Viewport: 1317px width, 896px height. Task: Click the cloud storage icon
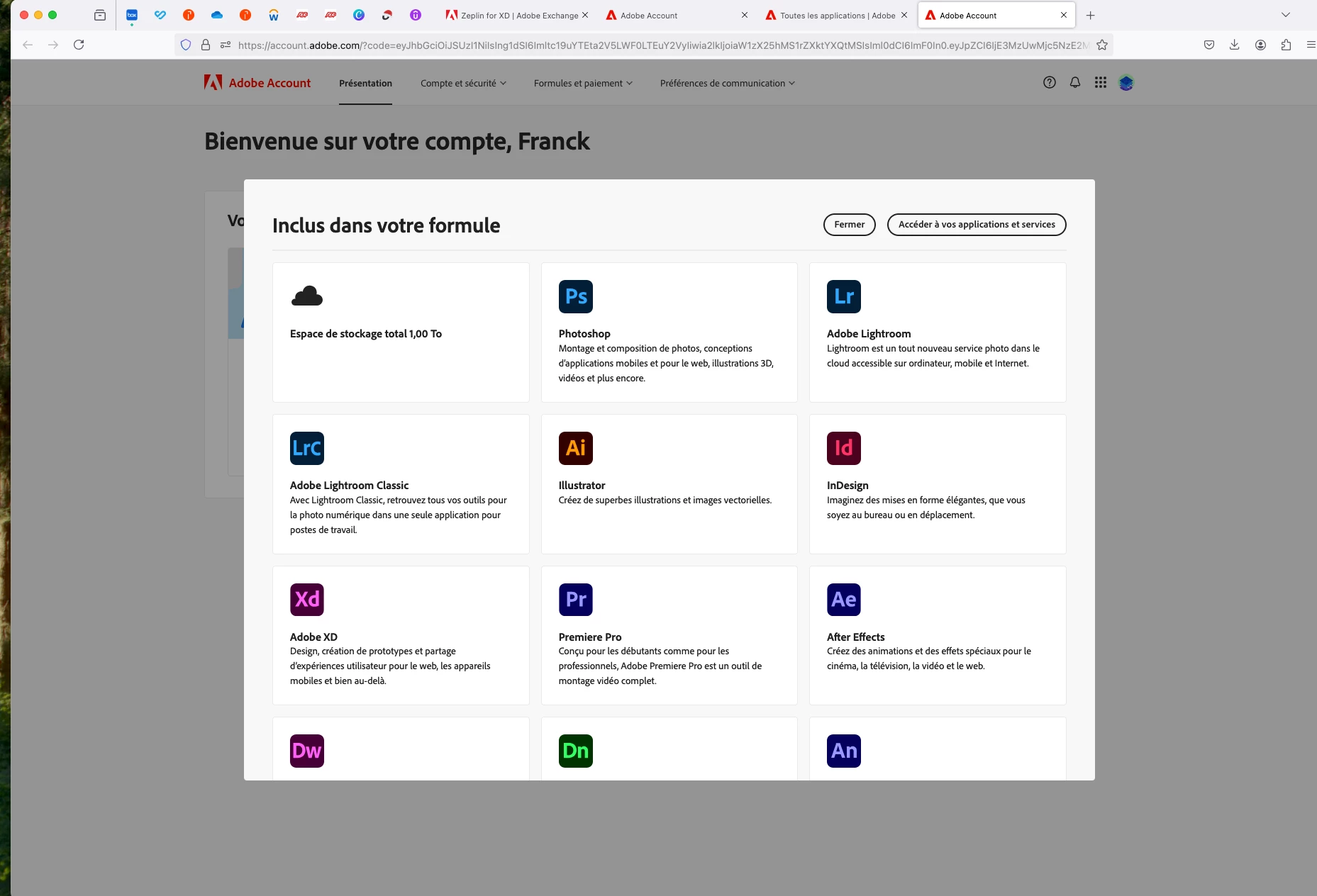(x=307, y=296)
